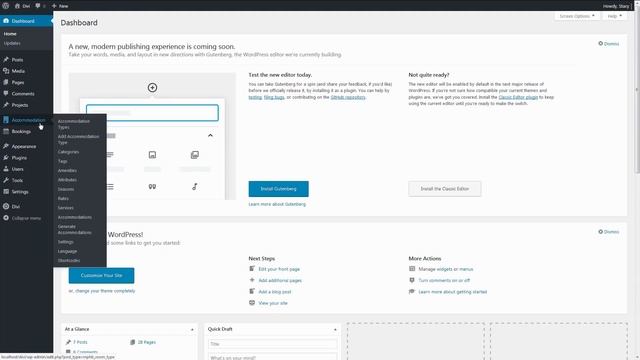This screenshot has width=640, height=360.
Task: Collapse the At a Glance panel arrow
Action: 192,329
